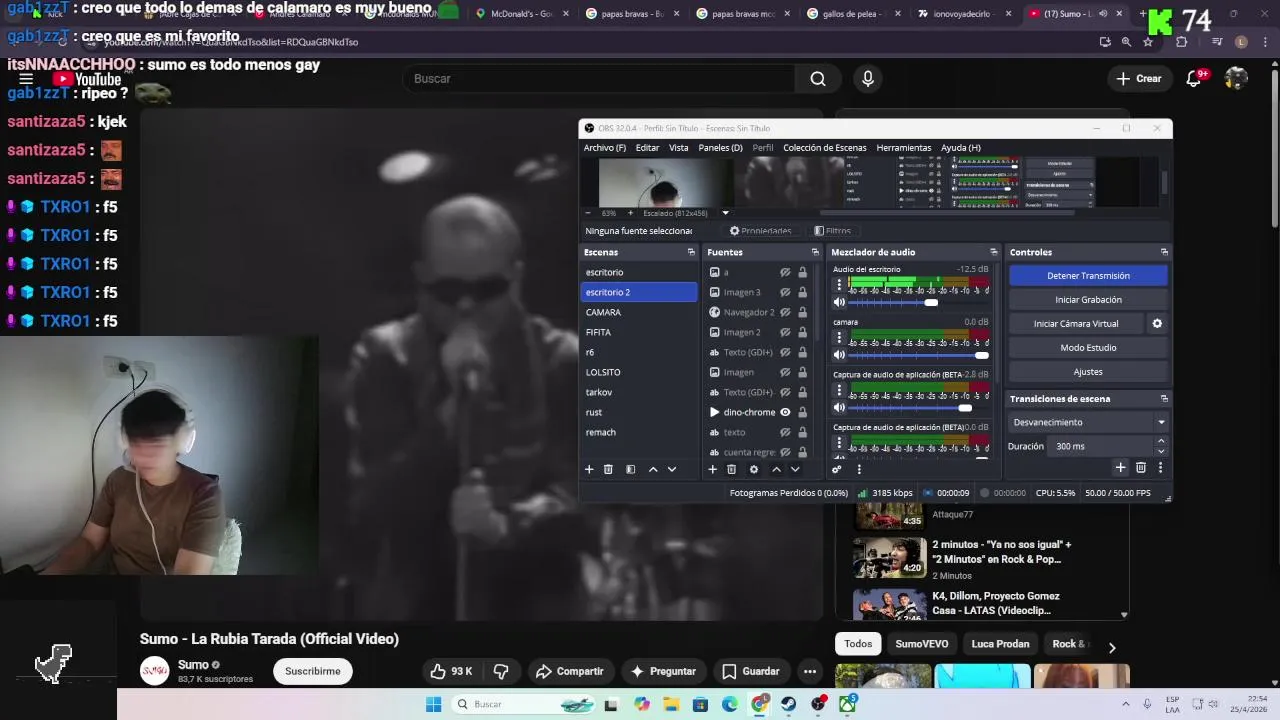The image size is (1280, 720).
Task: Unlock the dino-chrome source
Action: (x=802, y=412)
